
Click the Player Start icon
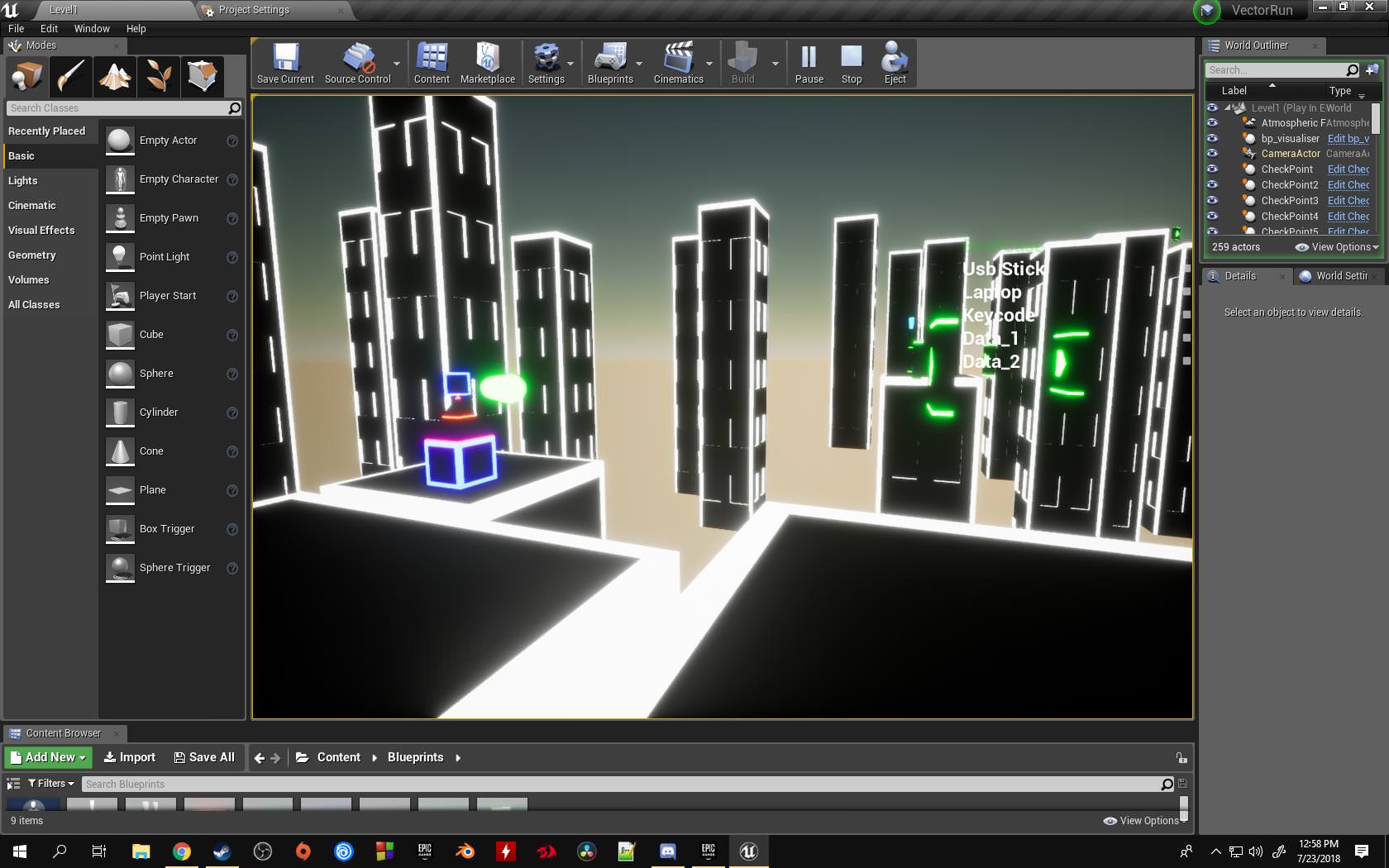[x=120, y=296]
